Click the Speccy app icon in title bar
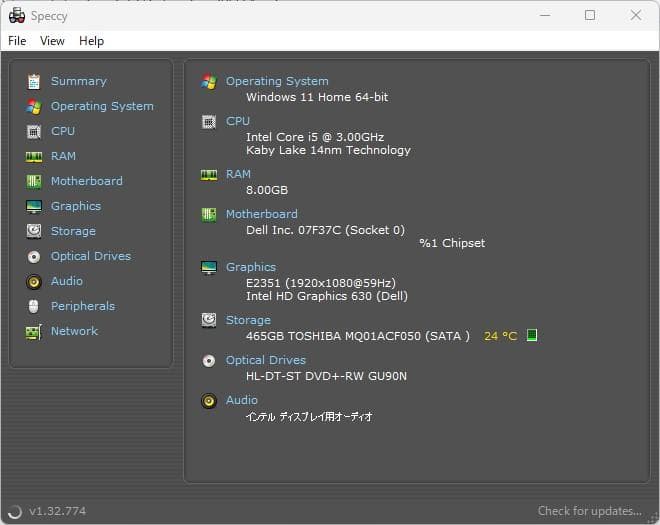The width and height of the screenshot is (660, 525). click(x=17, y=16)
